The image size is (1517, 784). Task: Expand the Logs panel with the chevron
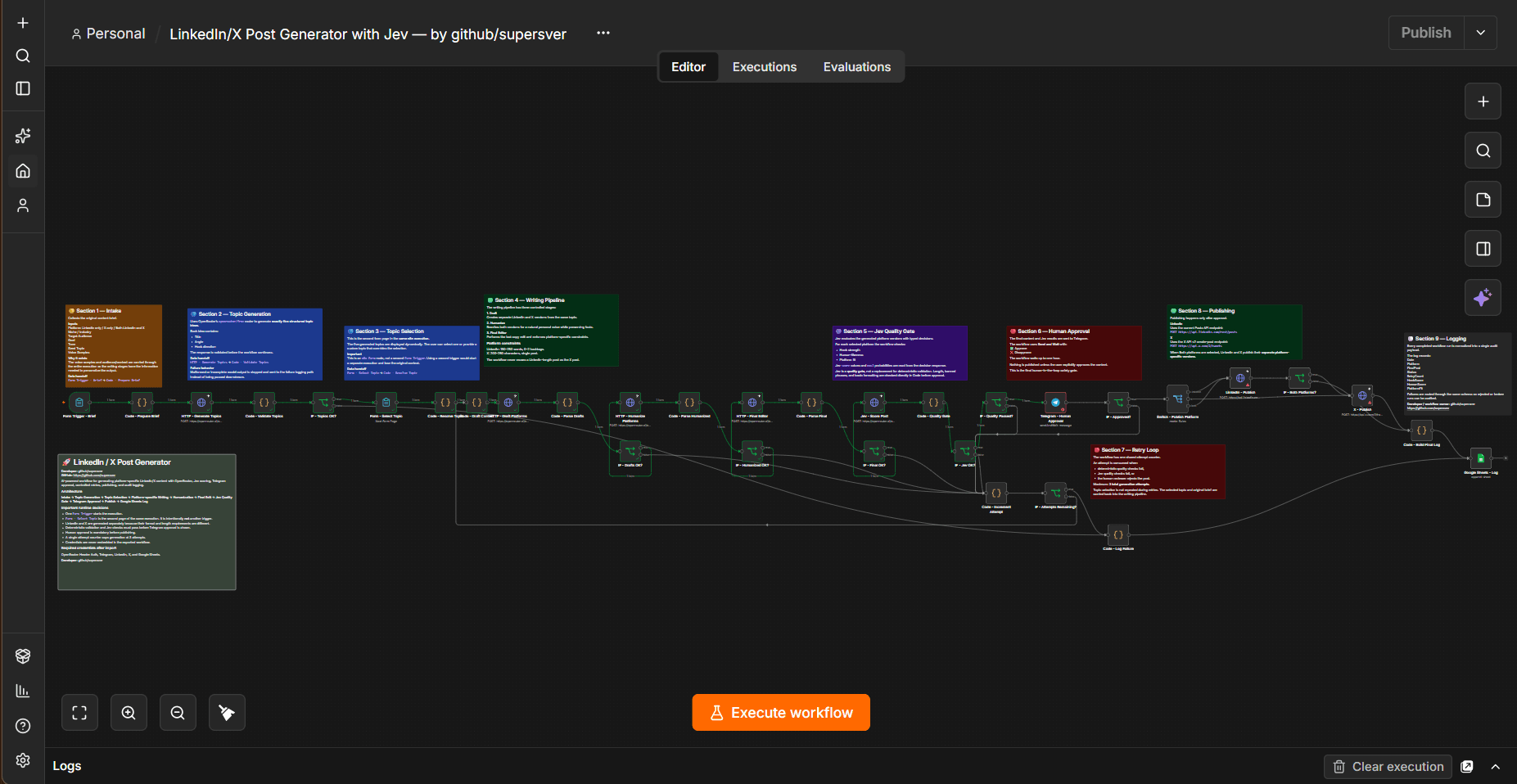coord(1496,767)
